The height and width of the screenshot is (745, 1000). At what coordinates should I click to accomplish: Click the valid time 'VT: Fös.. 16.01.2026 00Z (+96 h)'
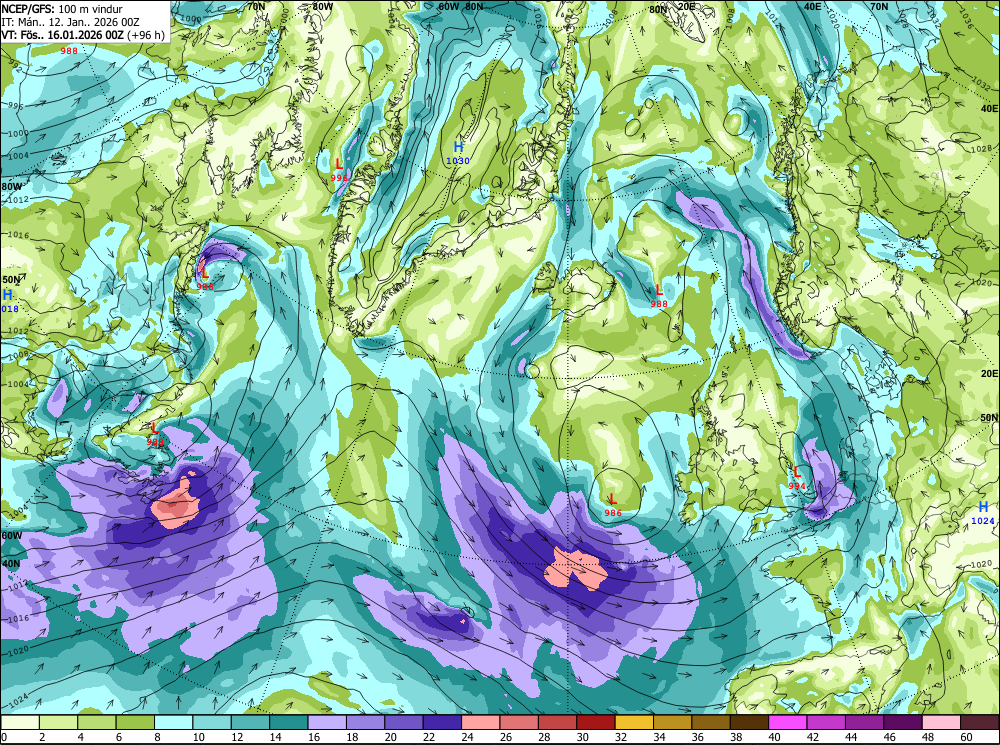[83, 34]
